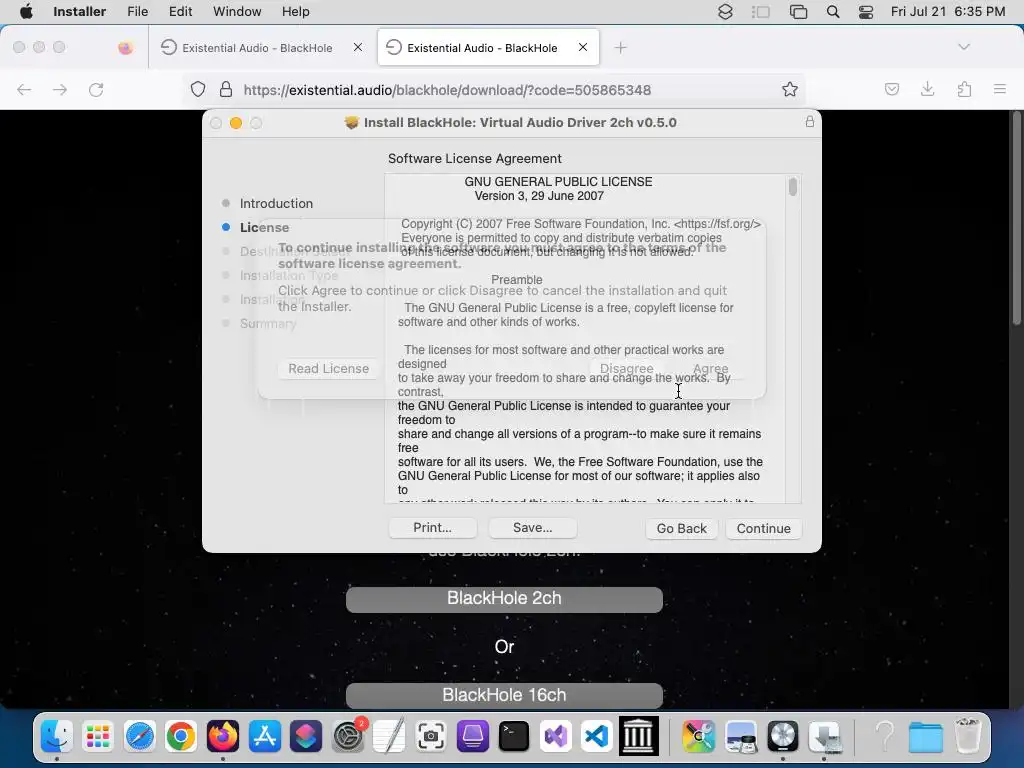Select the License step in sidebar
This screenshot has height=768, width=1024.
[x=264, y=227]
